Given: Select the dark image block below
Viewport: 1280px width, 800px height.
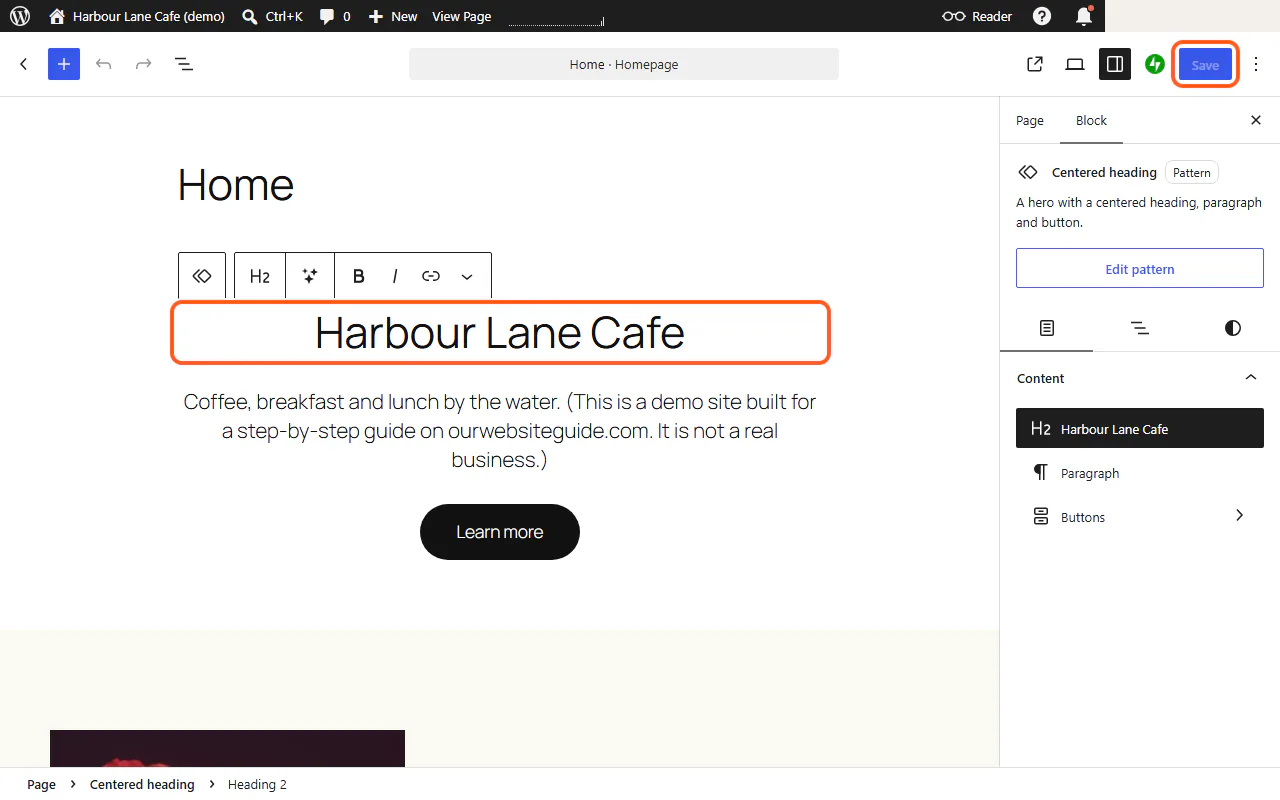Looking at the screenshot, I should [227, 748].
